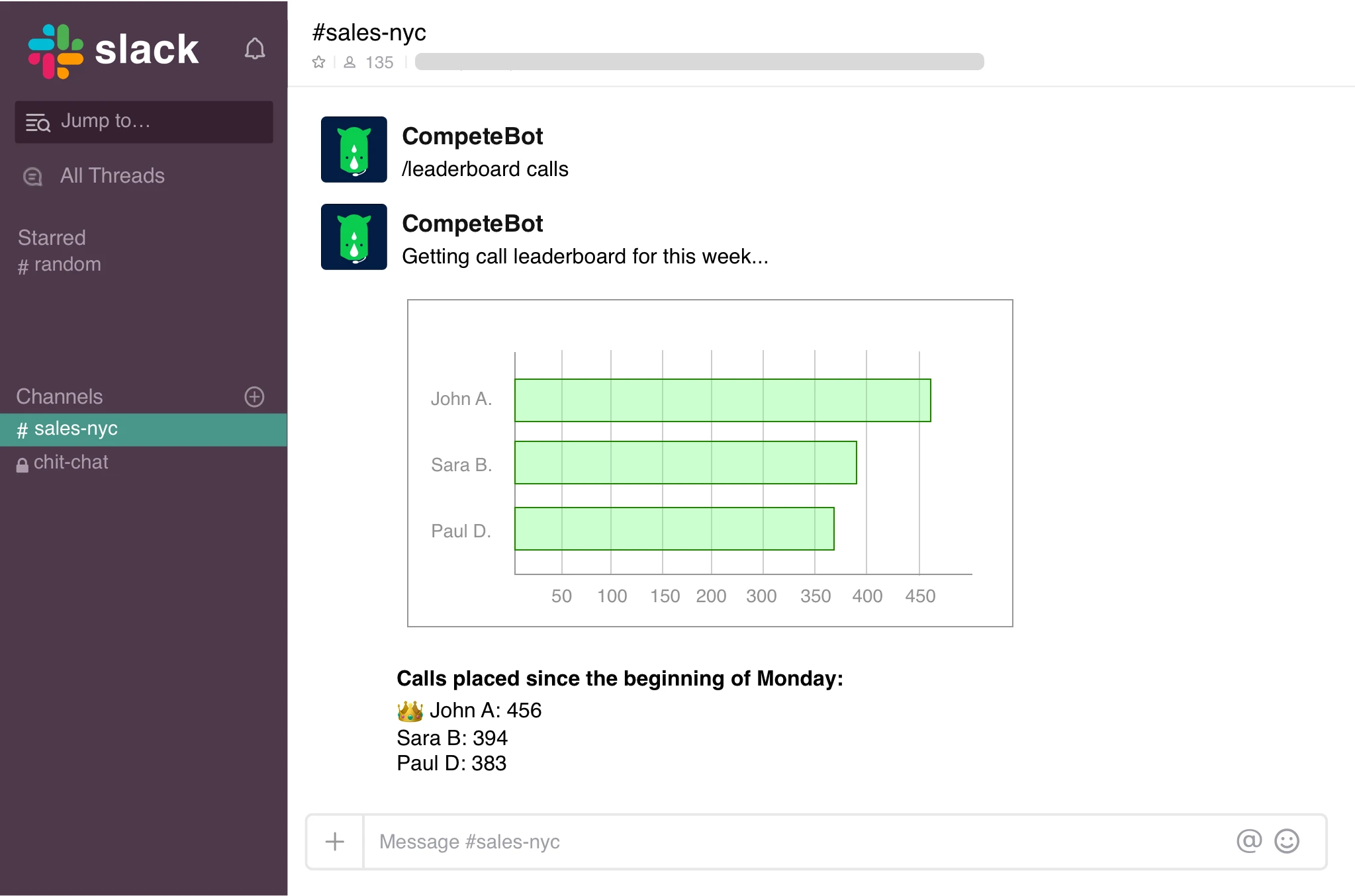The height and width of the screenshot is (896, 1355).
Task: Open the # random starred channel
Action: [59, 265]
